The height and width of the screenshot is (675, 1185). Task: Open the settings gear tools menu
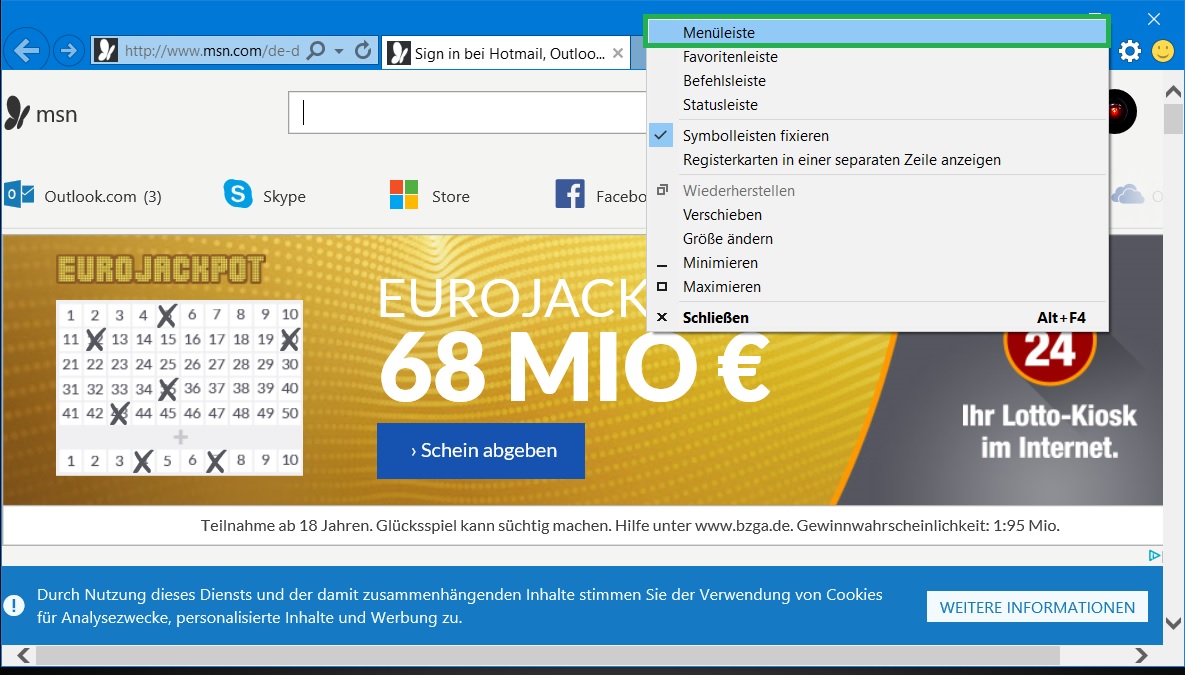point(1130,51)
